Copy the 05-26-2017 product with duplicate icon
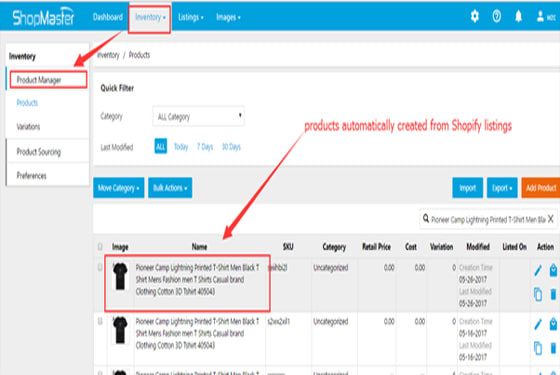The height and width of the screenshot is (375, 560). pos(538,295)
